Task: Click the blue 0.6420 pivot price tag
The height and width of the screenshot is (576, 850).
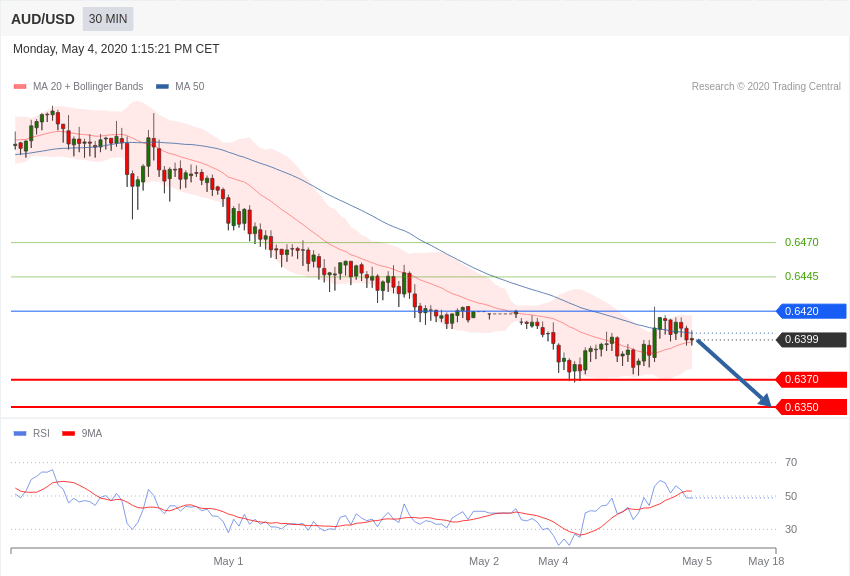Action: (812, 311)
